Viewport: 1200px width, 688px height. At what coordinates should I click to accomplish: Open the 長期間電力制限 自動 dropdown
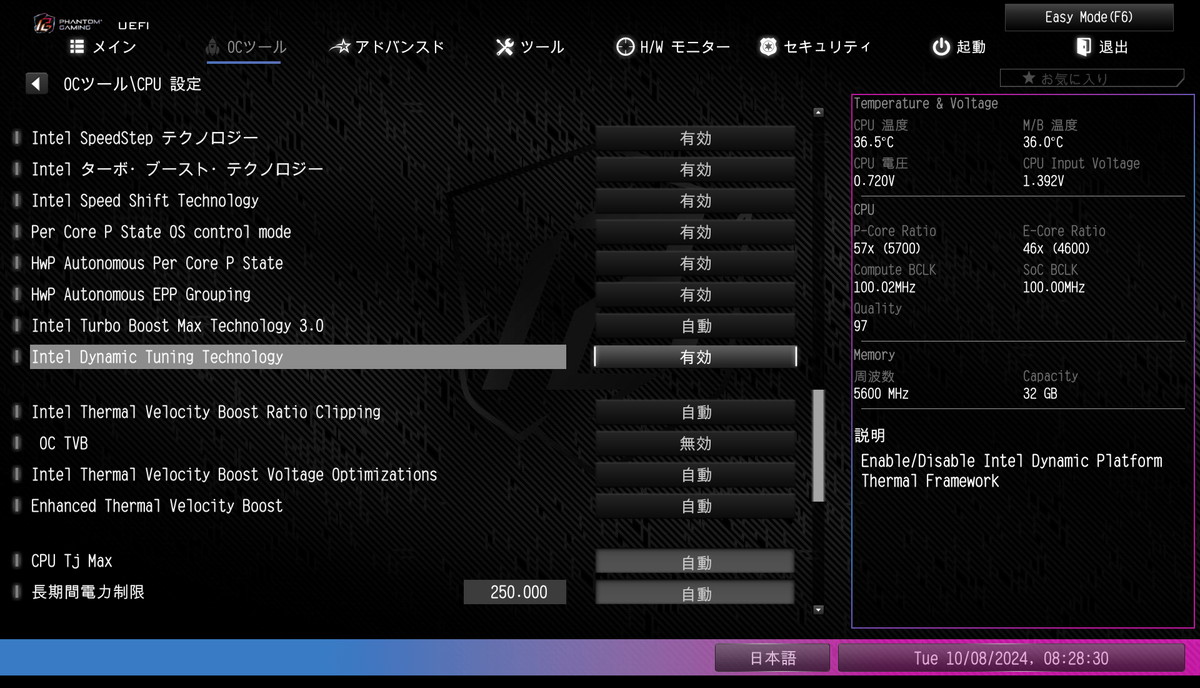point(696,593)
